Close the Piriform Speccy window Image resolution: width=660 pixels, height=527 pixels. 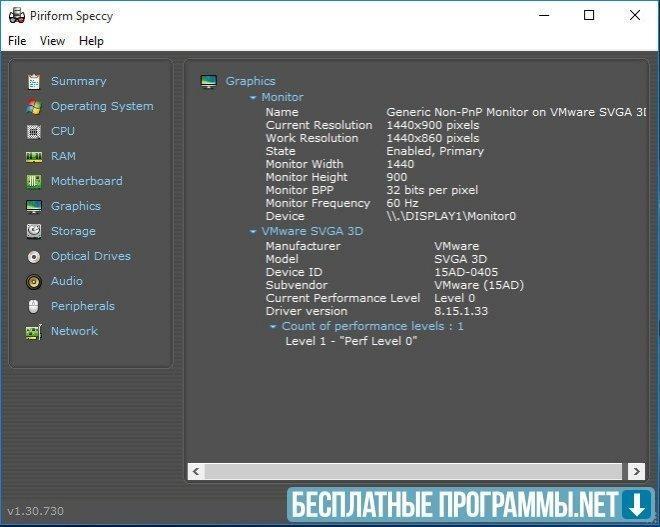click(635, 16)
